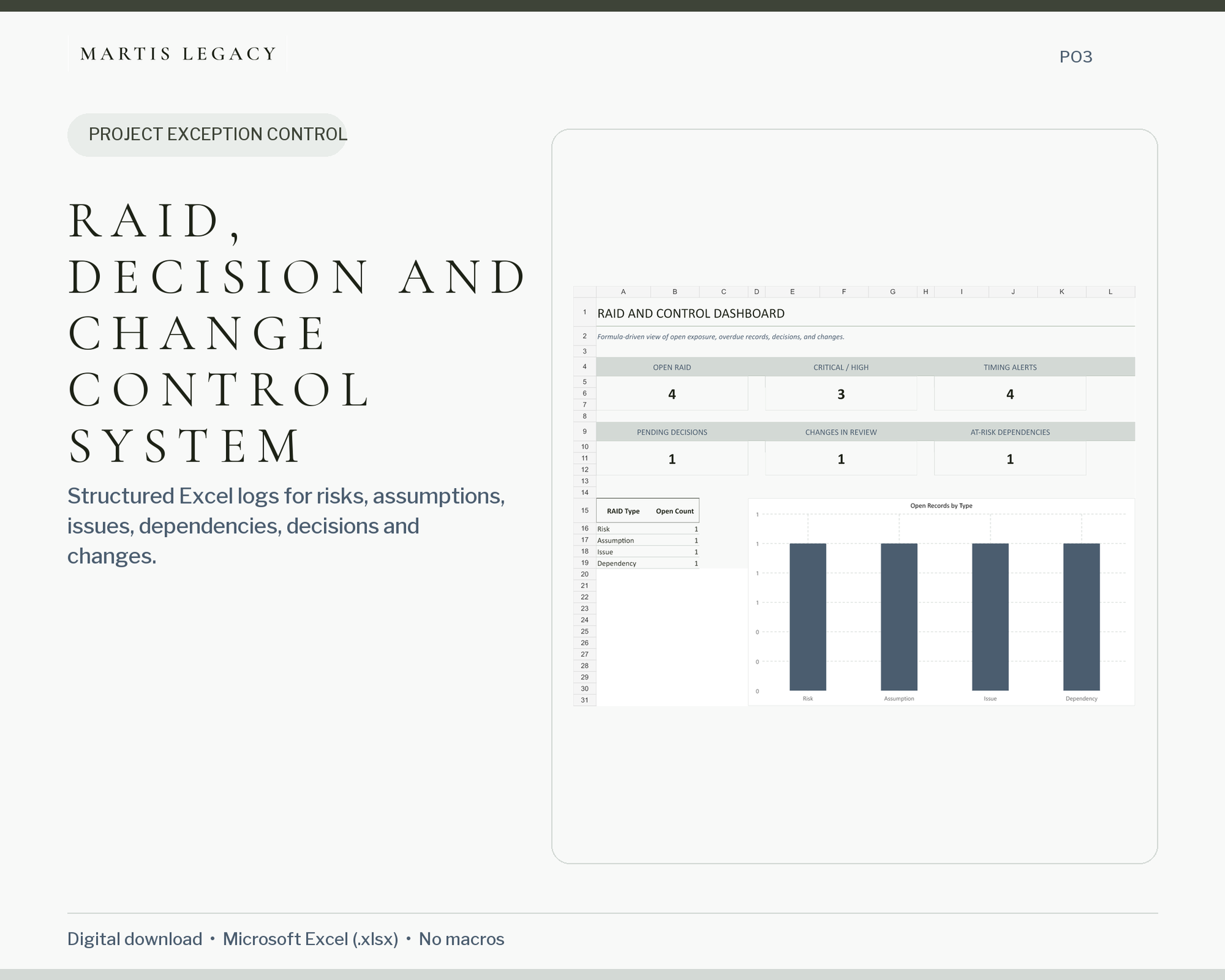Click the Assumption bar in the chart
This screenshot has width=1225, height=980.
click(899, 617)
